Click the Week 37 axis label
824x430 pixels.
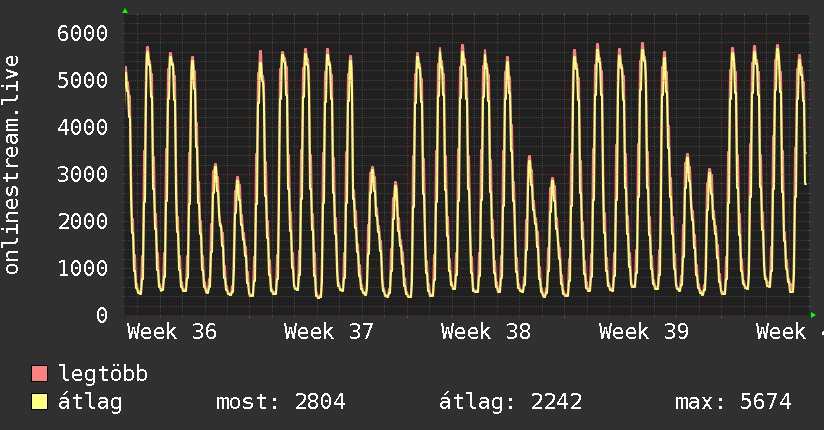(x=328, y=332)
